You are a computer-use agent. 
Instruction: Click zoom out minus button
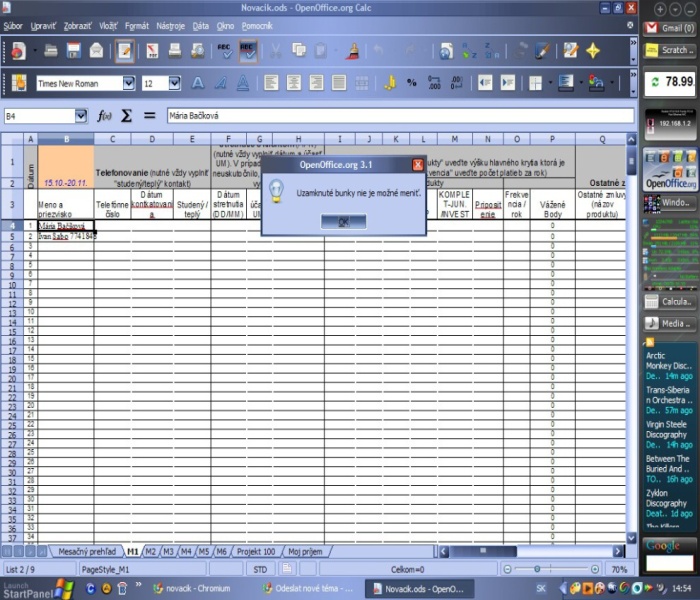(507, 569)
